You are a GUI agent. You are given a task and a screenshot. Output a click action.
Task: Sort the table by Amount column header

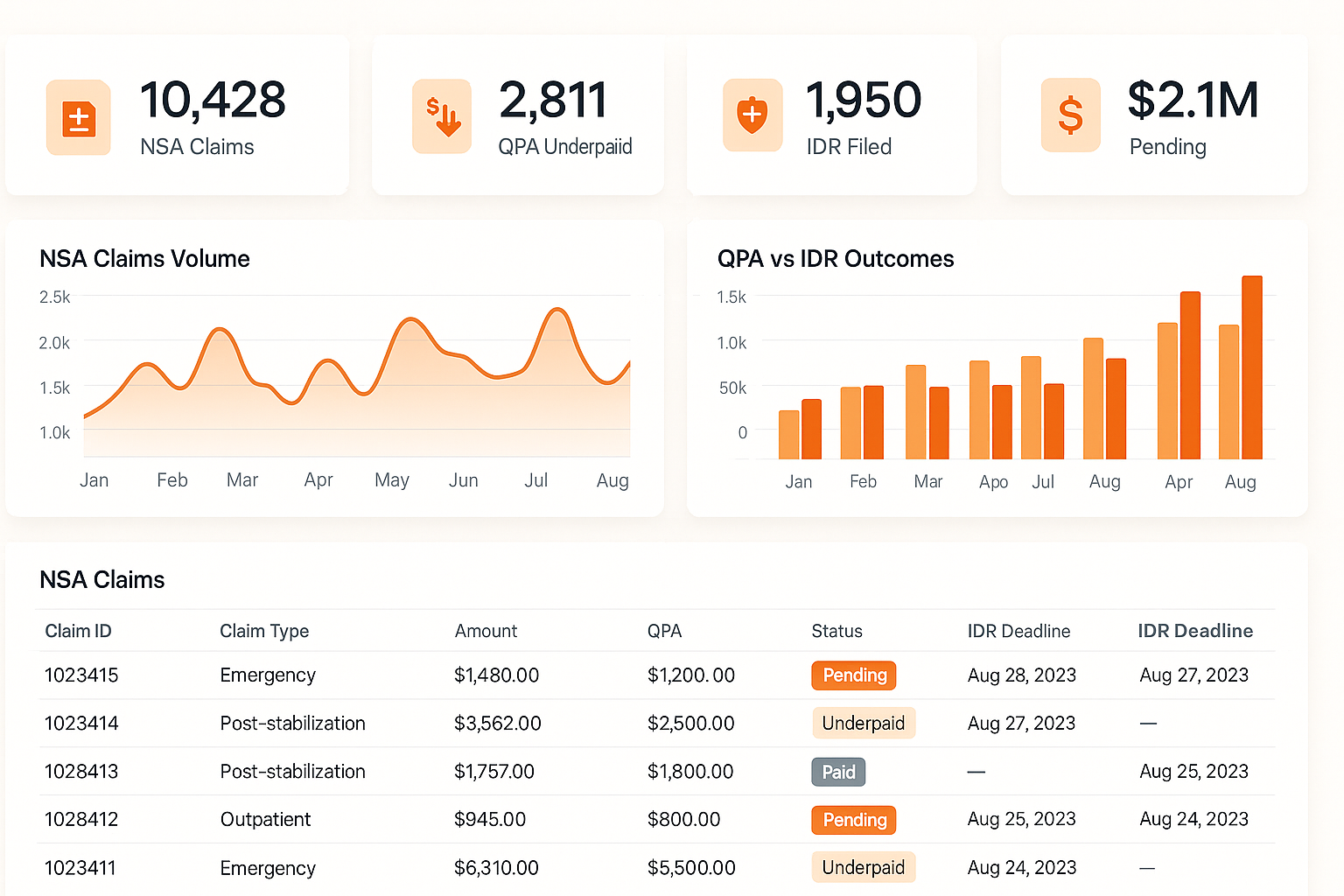[486, 631]
